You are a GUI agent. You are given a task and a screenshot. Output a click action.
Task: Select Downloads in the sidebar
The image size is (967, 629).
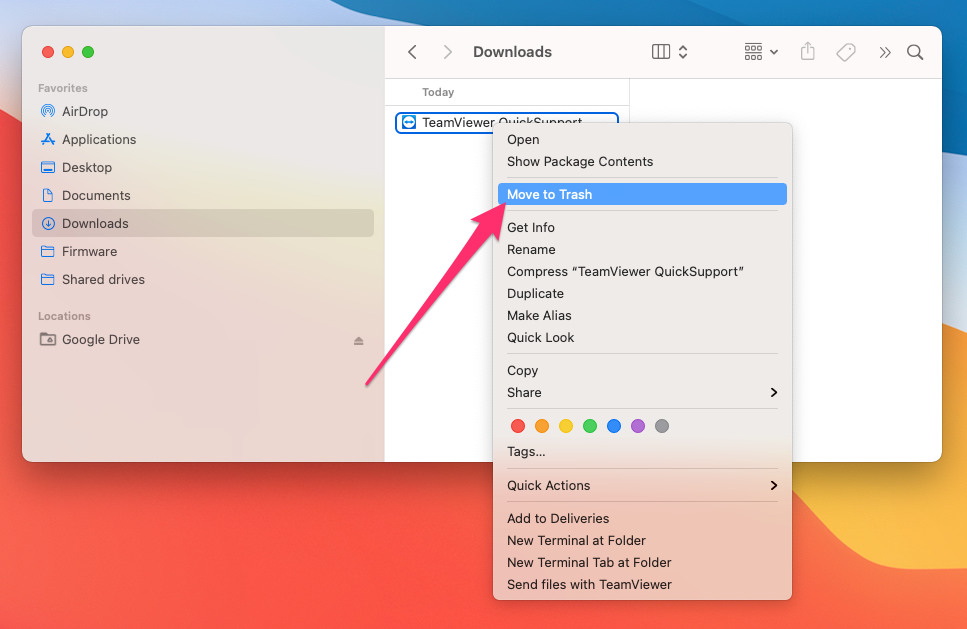(x=202, y=223)
